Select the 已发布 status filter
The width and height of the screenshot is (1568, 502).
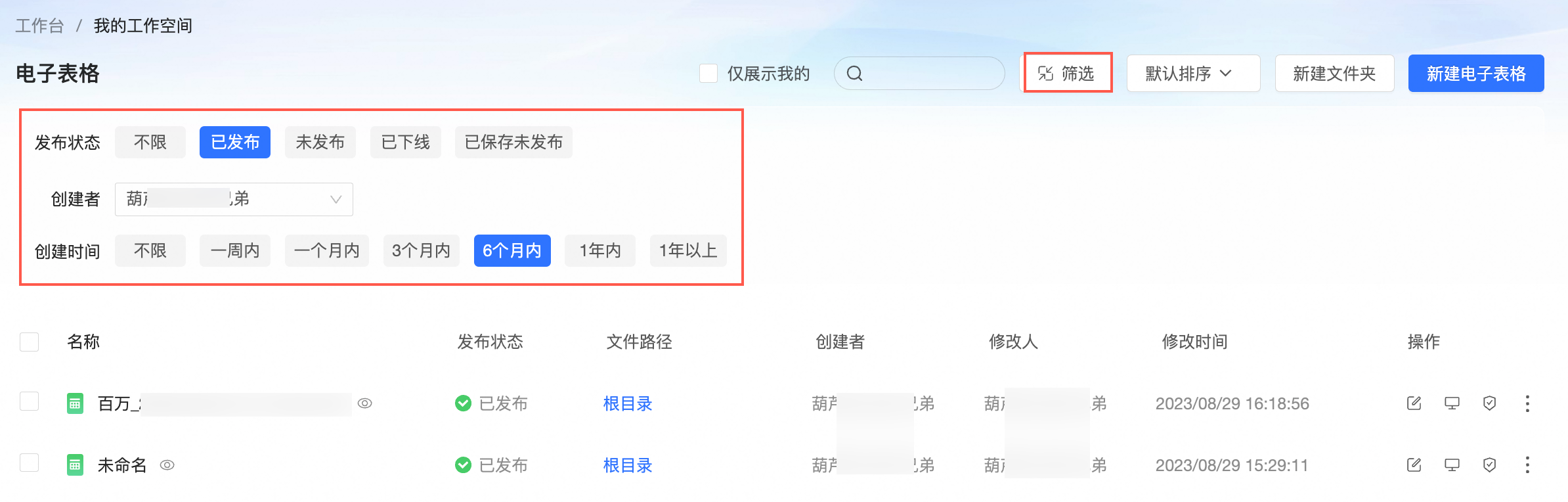coord(235,143)
